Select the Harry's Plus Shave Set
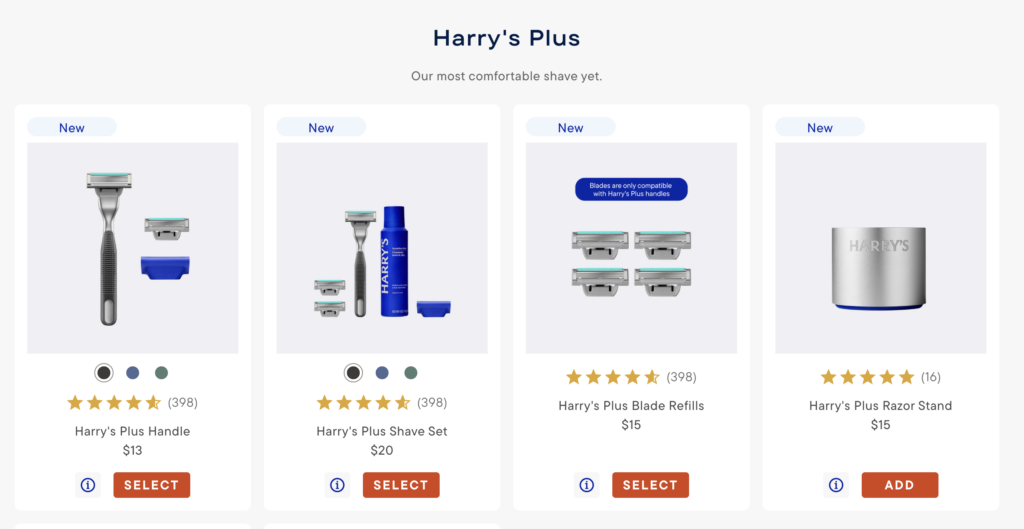Image resolution: width=1024 pixels, height=529 pixels. click(x=401, y=485)
